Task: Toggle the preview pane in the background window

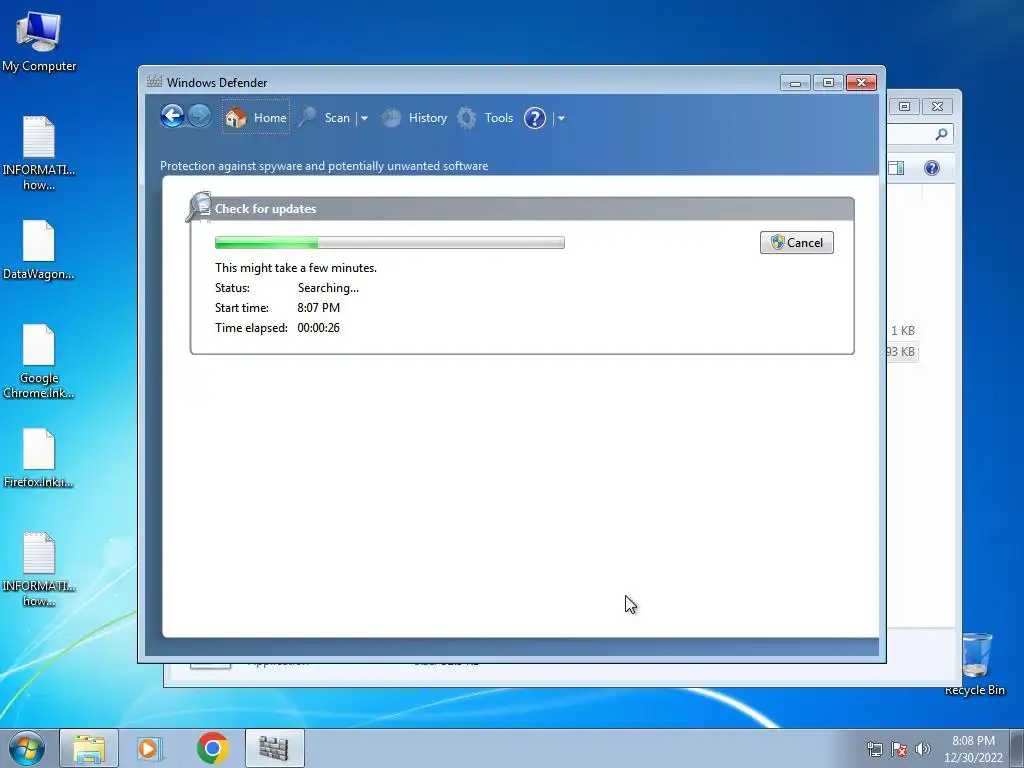Action: tap(897, 168)
